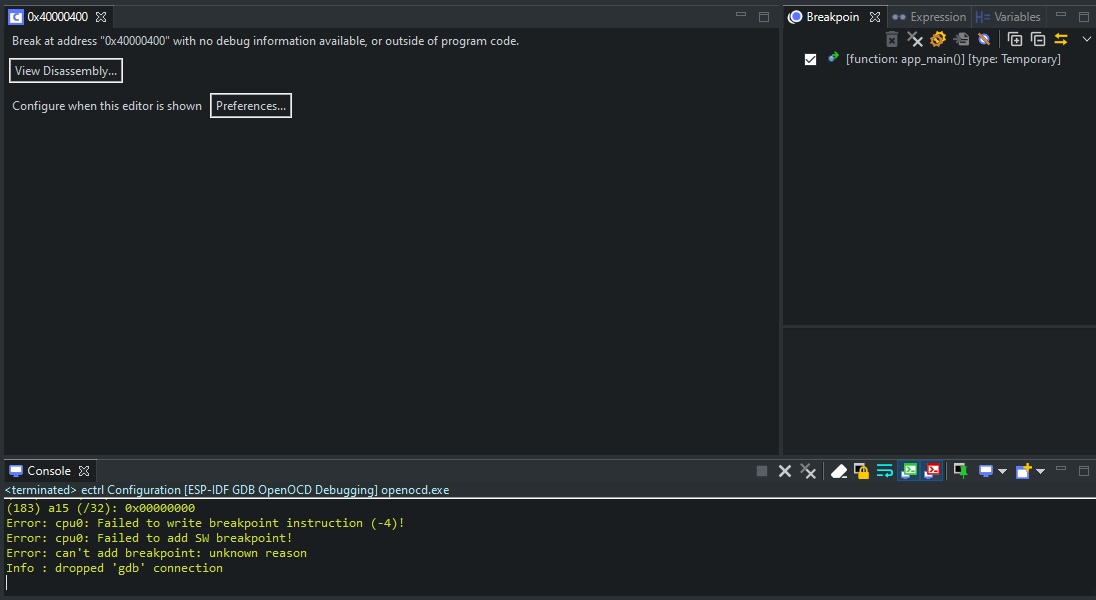This screenshot has height=600, width=1096.
Task: Toggle Link with Debug View arrows
Action: [x=1061, y=39]
